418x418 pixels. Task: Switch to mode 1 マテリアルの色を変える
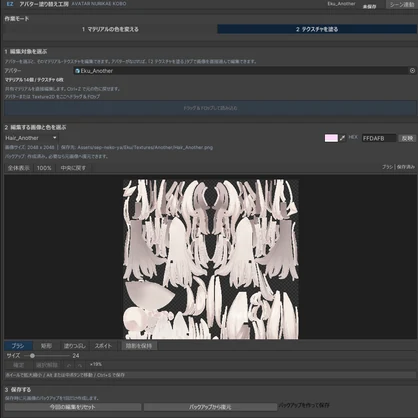110,29
